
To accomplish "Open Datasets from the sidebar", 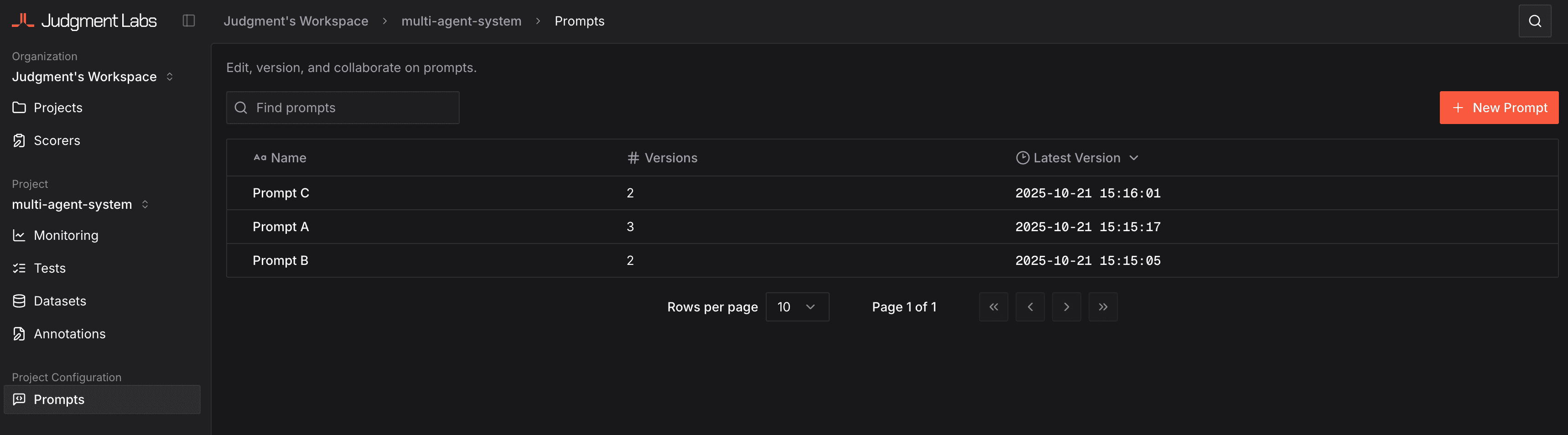I will 60,301.
